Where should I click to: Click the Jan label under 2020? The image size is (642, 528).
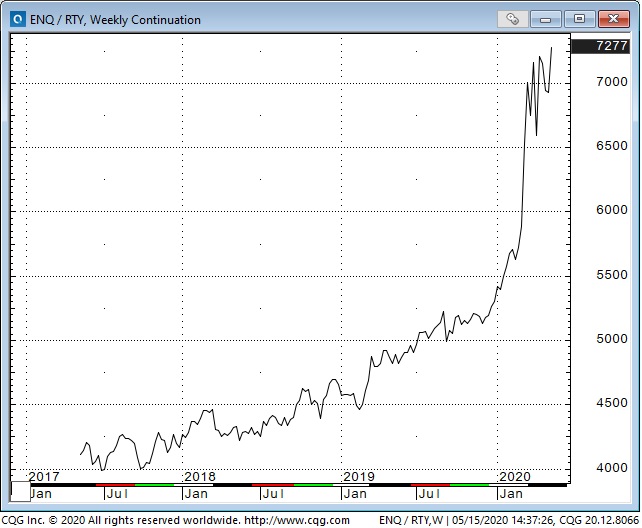point(511,494)
